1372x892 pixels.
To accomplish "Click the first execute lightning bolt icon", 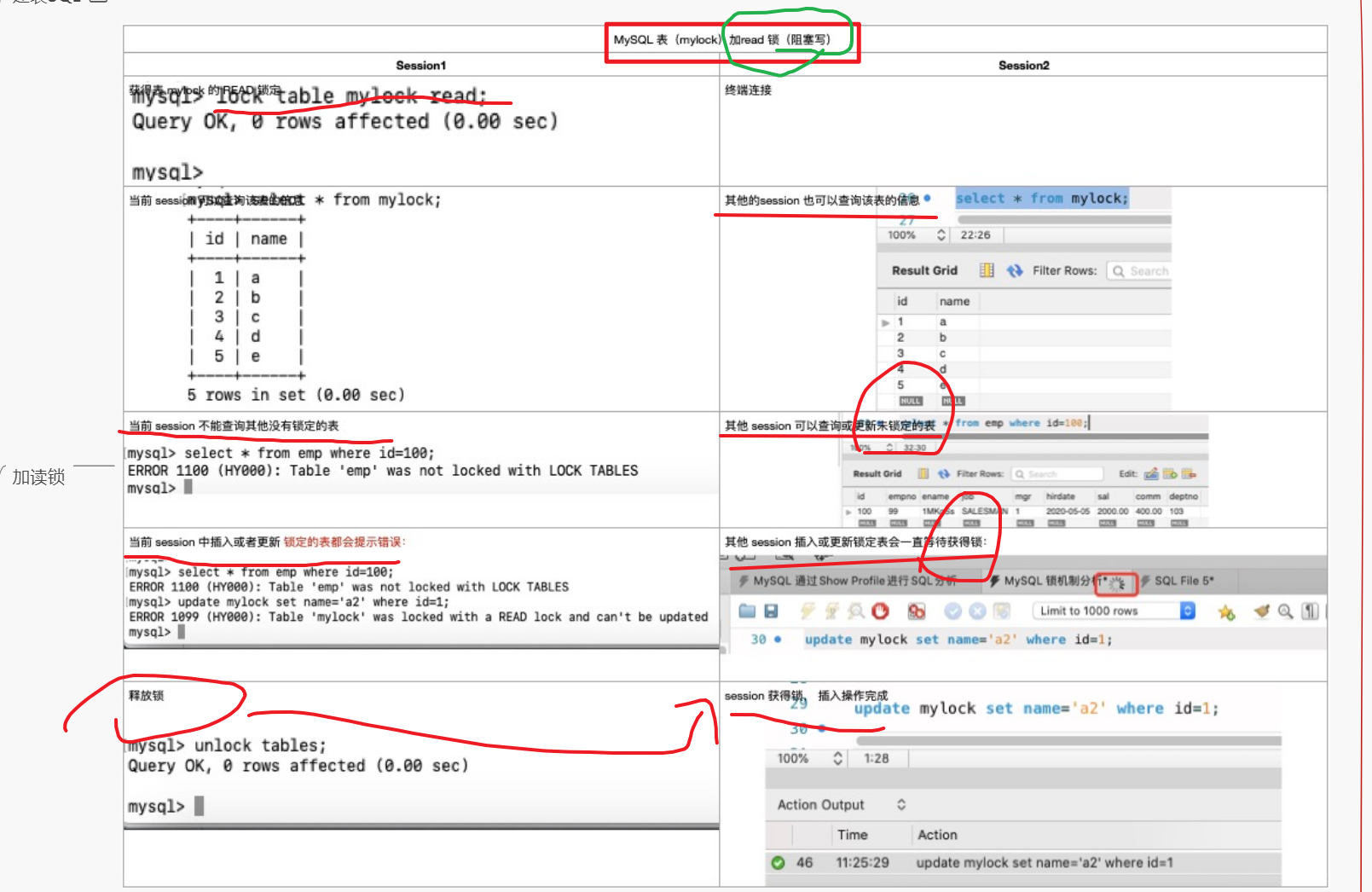I will click(807, 611).
